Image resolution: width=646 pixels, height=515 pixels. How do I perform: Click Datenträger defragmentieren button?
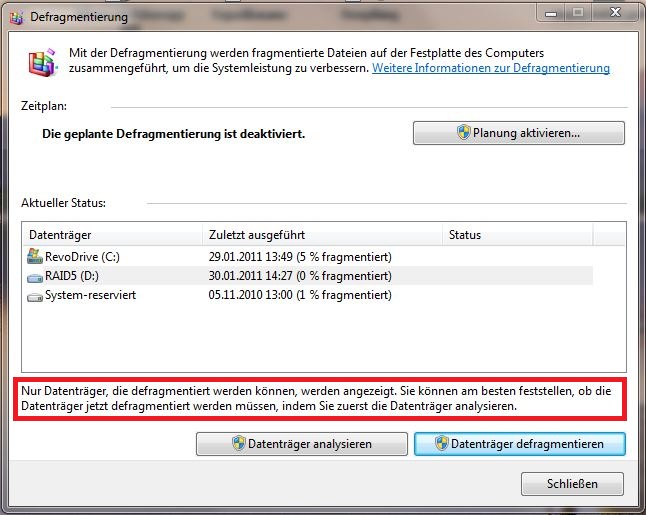pos(520,444)
